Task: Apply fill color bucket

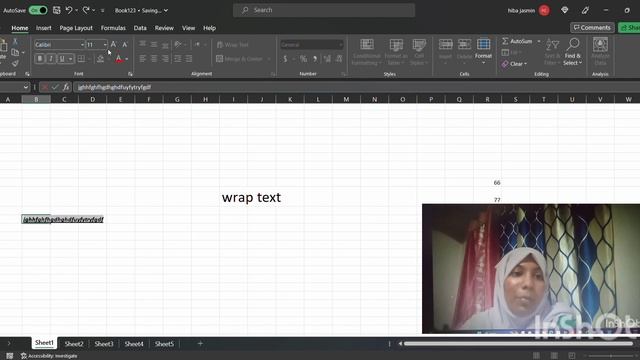Action: (x=100, y=59)
